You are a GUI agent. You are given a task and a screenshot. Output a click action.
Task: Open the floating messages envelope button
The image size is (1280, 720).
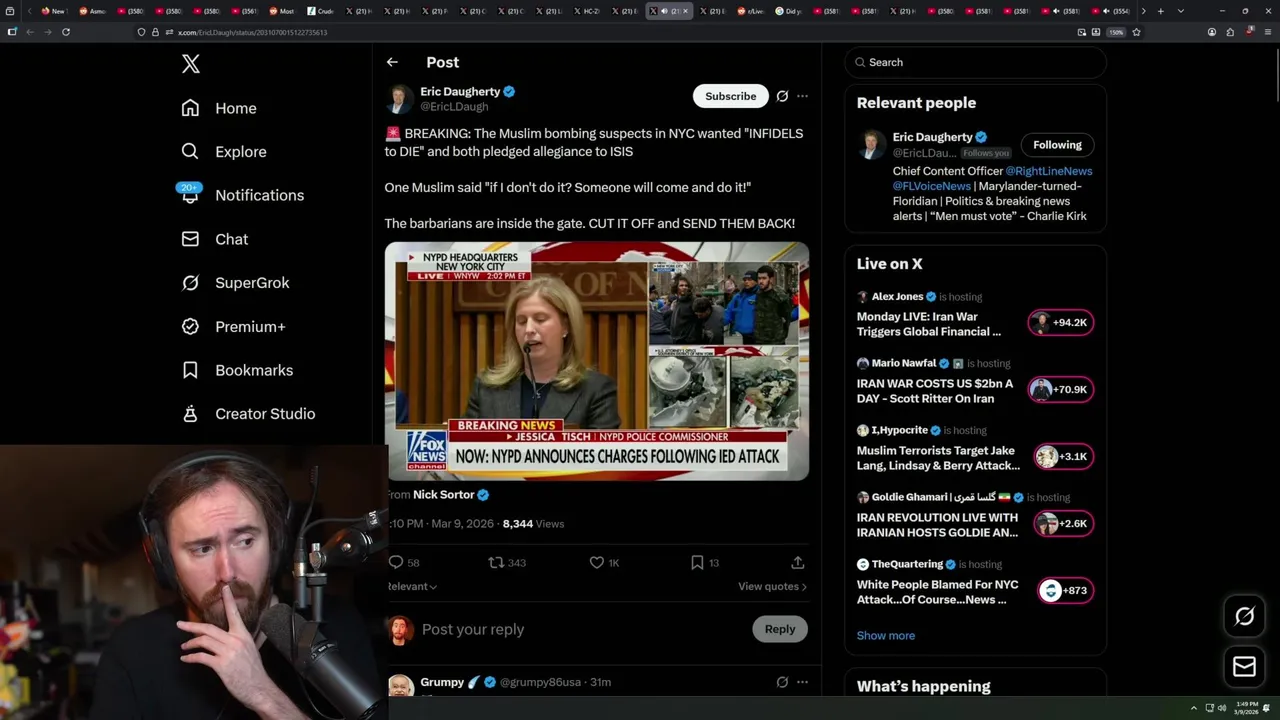tap(1244, 666)
